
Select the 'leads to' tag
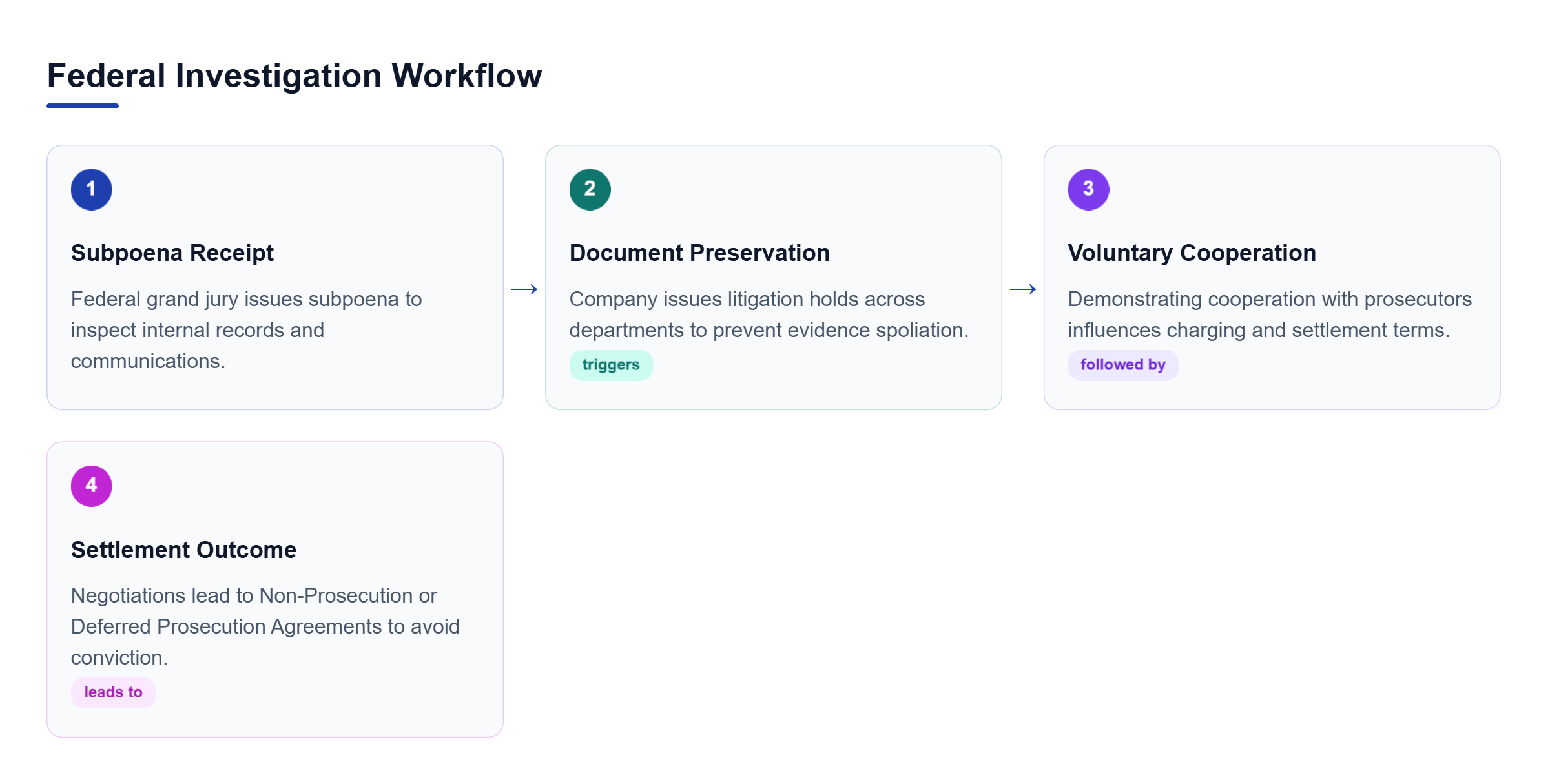[x=113, y=692]
